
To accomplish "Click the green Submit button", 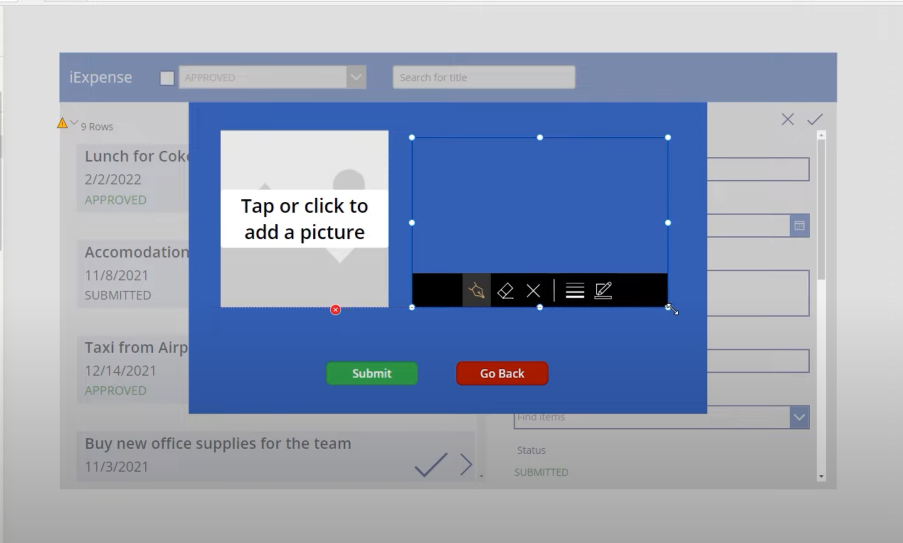I will point(372,373).
